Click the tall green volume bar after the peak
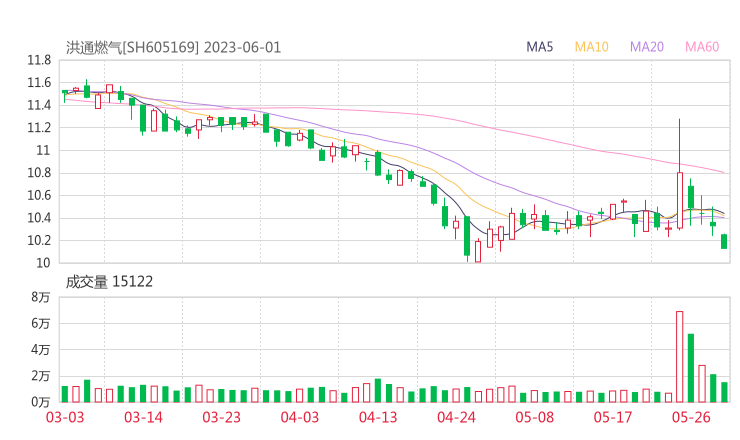The height and width of the screenshot is (440, 740). [691, 368]
